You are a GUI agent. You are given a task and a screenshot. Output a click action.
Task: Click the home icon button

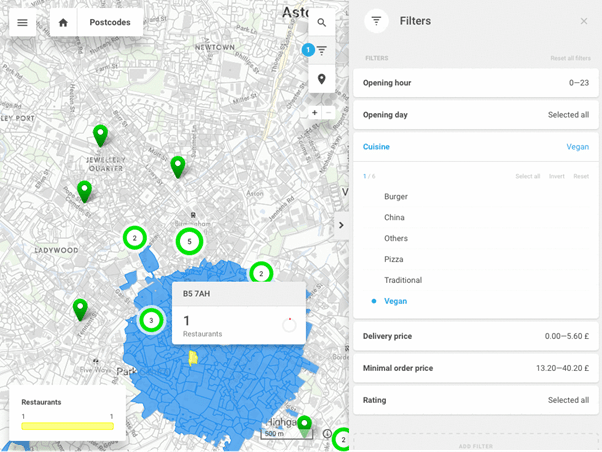[x=64, y=22]
